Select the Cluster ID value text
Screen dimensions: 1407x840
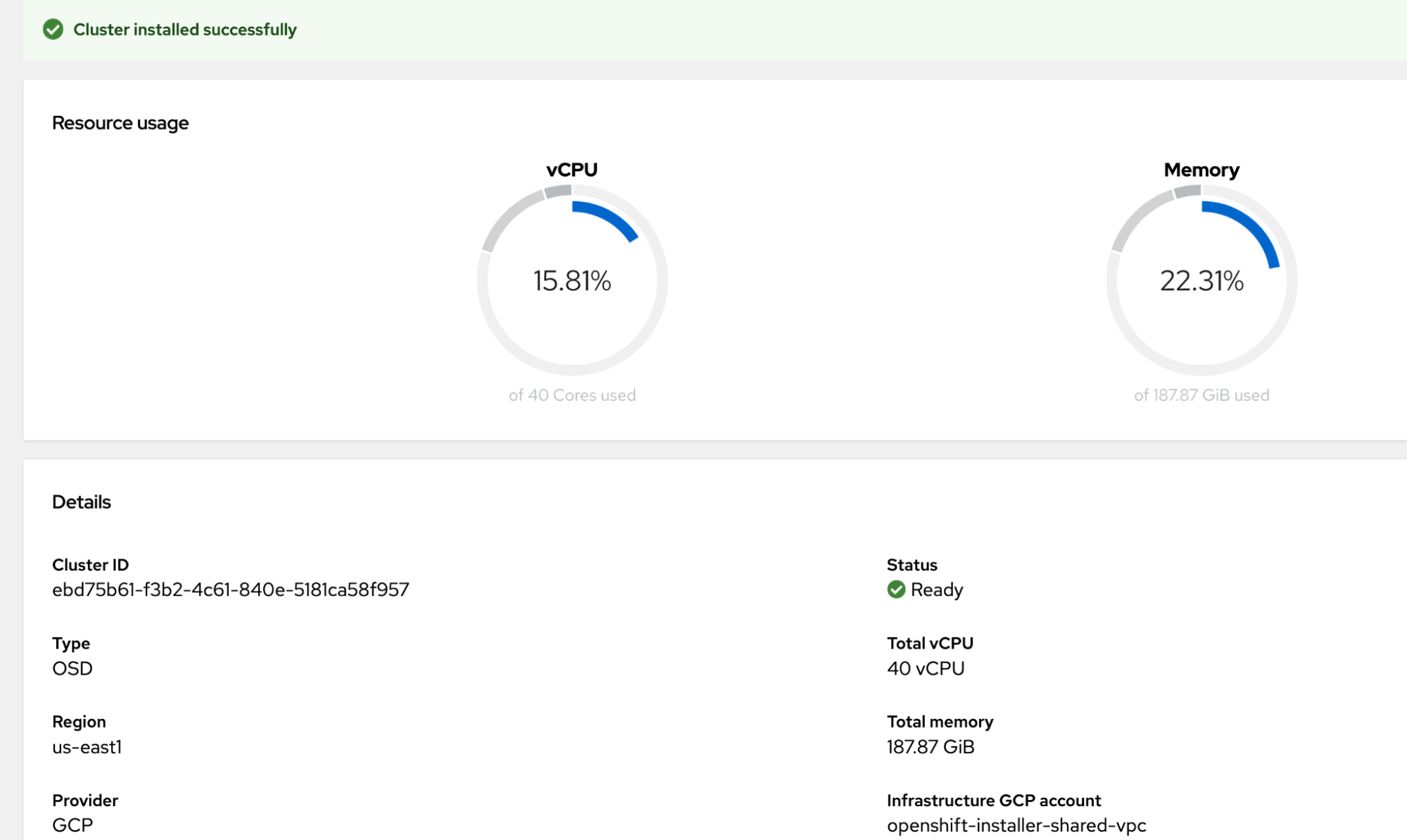231,590
